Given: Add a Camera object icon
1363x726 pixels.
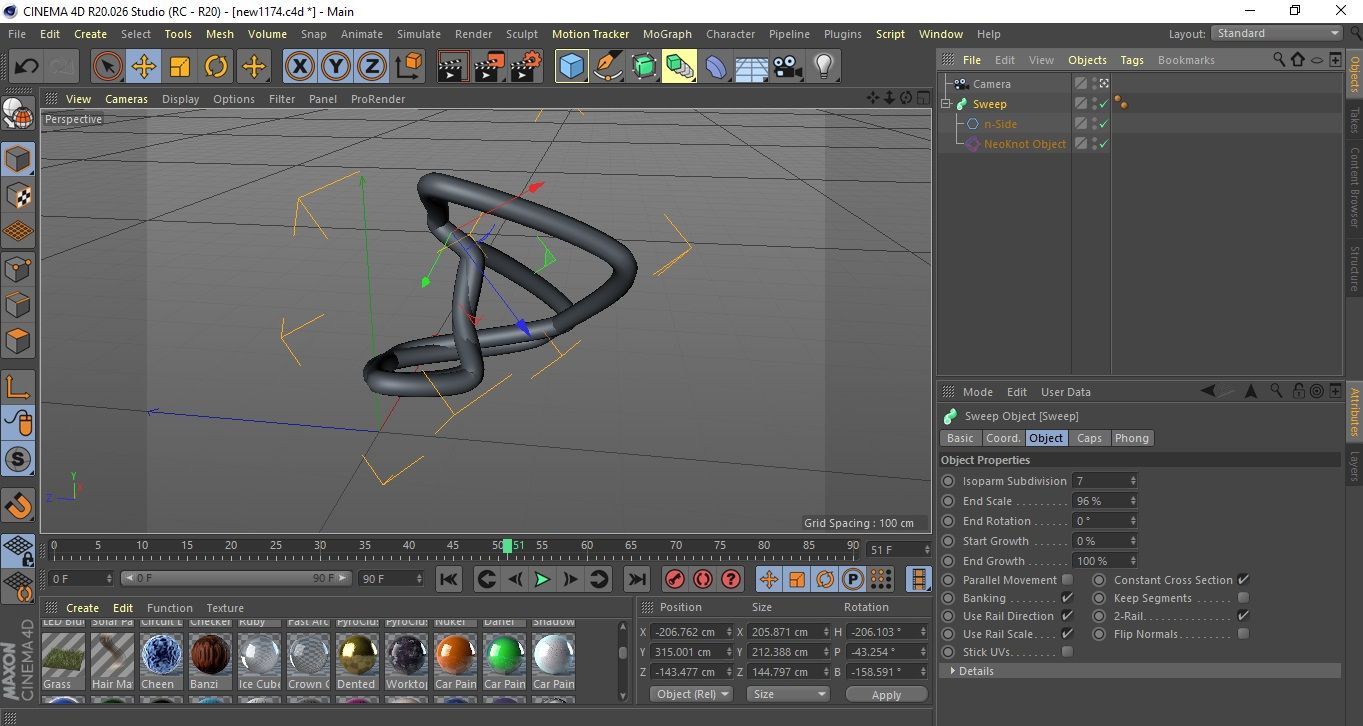Looking at the screenshot, I should pyautogui.click(x=787, y=67).
